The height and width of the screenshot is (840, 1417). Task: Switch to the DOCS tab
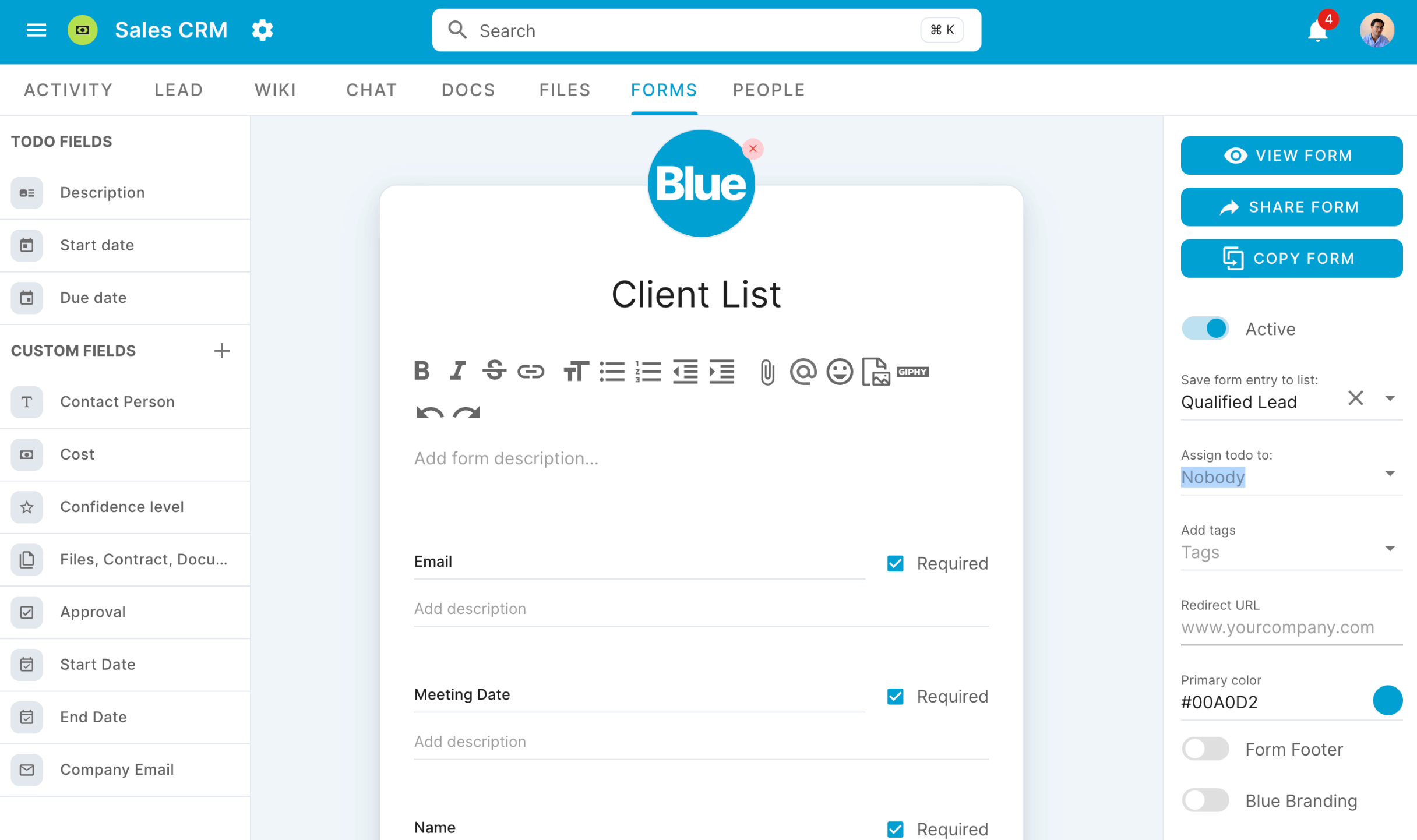[468, 90]
